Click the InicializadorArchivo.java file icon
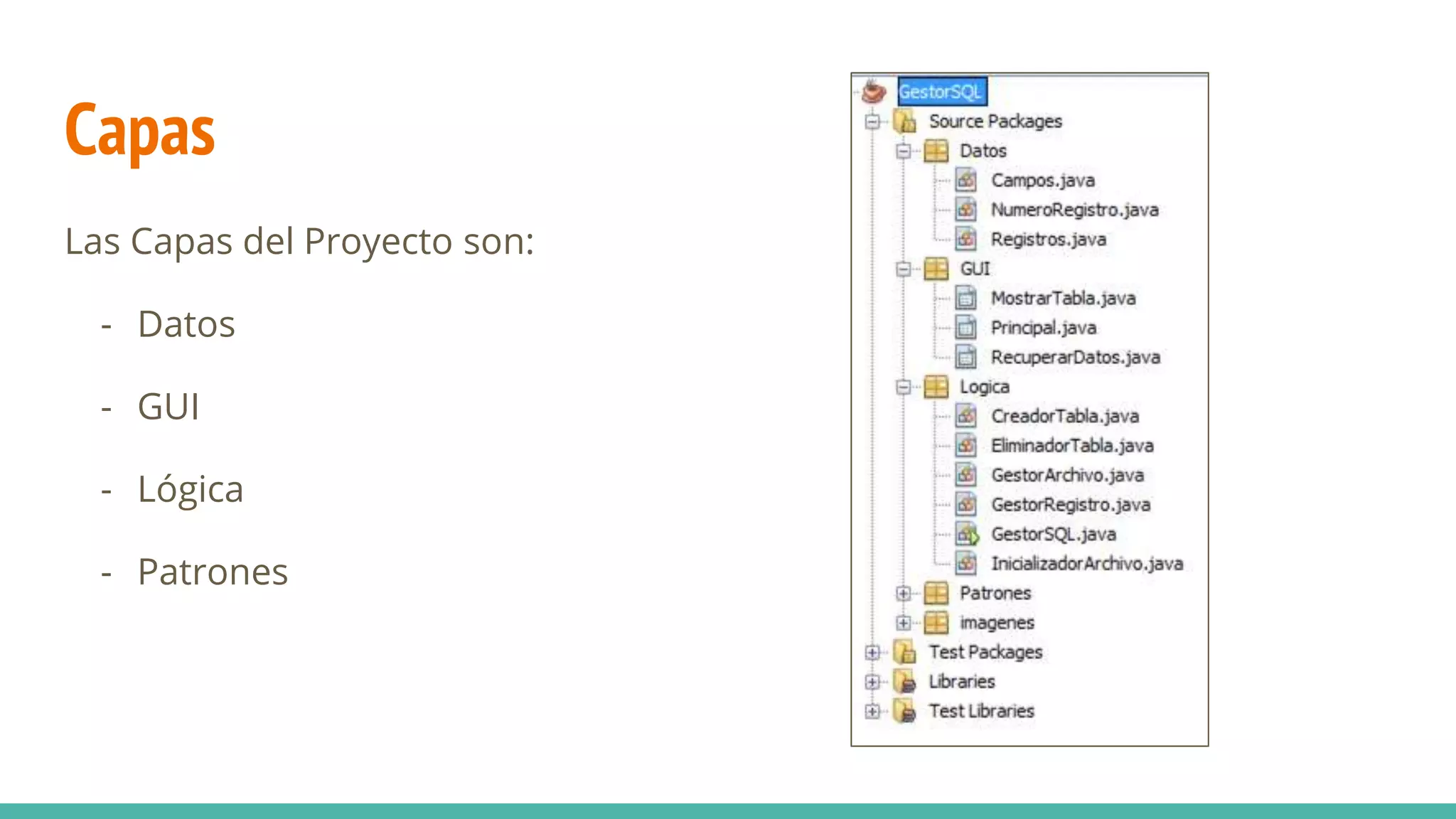1456x819 pixels. pos(966,564)
